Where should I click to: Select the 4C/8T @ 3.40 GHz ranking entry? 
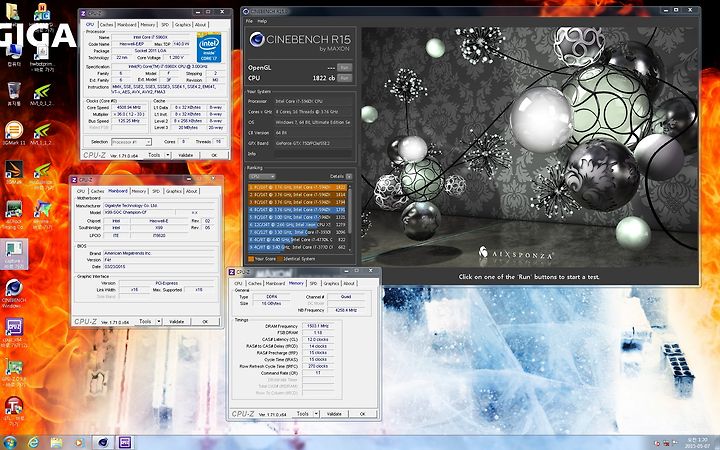(x=298, y=247)
